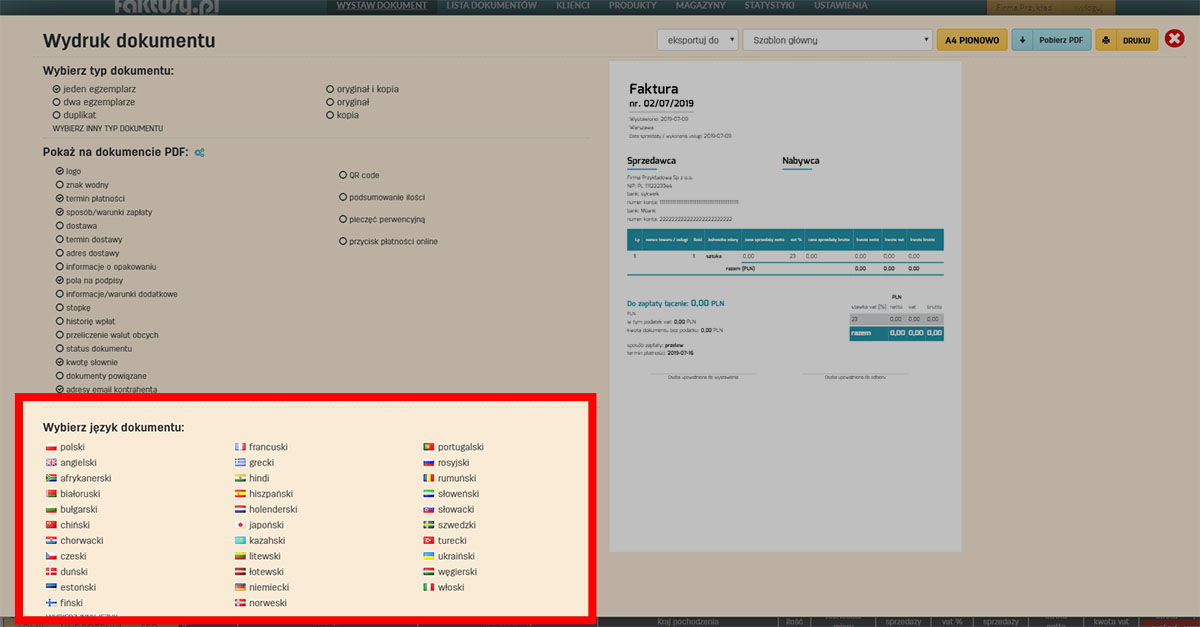Image resolution: width=1200 pixels, height=627 pixels.
Task: Toggle the 'znak wodny' checkbox
Action: pyautogui.click(x=59, y=185)
